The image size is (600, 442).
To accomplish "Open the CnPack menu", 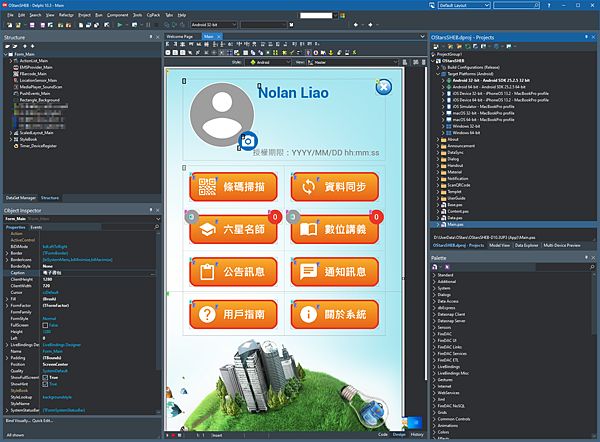I will [x=153, y=15].
